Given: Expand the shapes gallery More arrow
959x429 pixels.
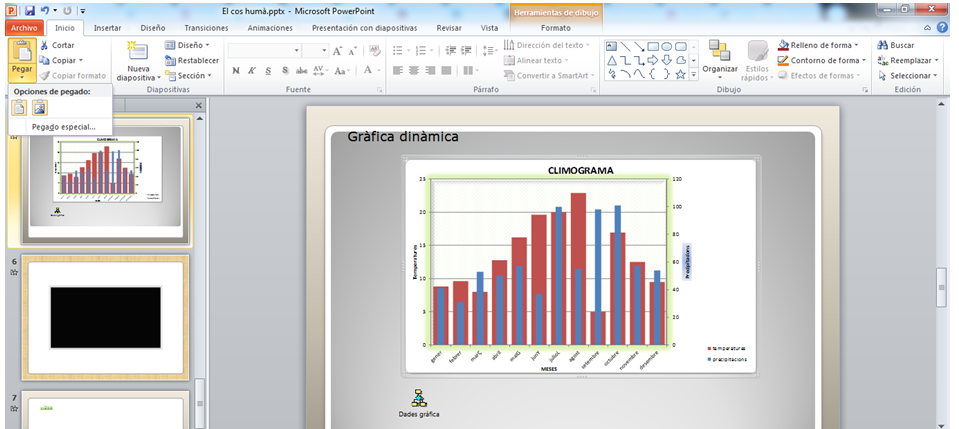Looking at the screenshot, I should click(694, 75).
